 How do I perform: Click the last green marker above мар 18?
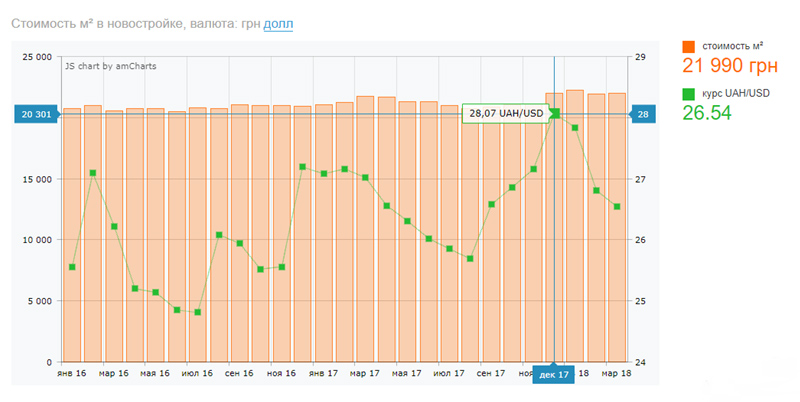tap(617, 207)
